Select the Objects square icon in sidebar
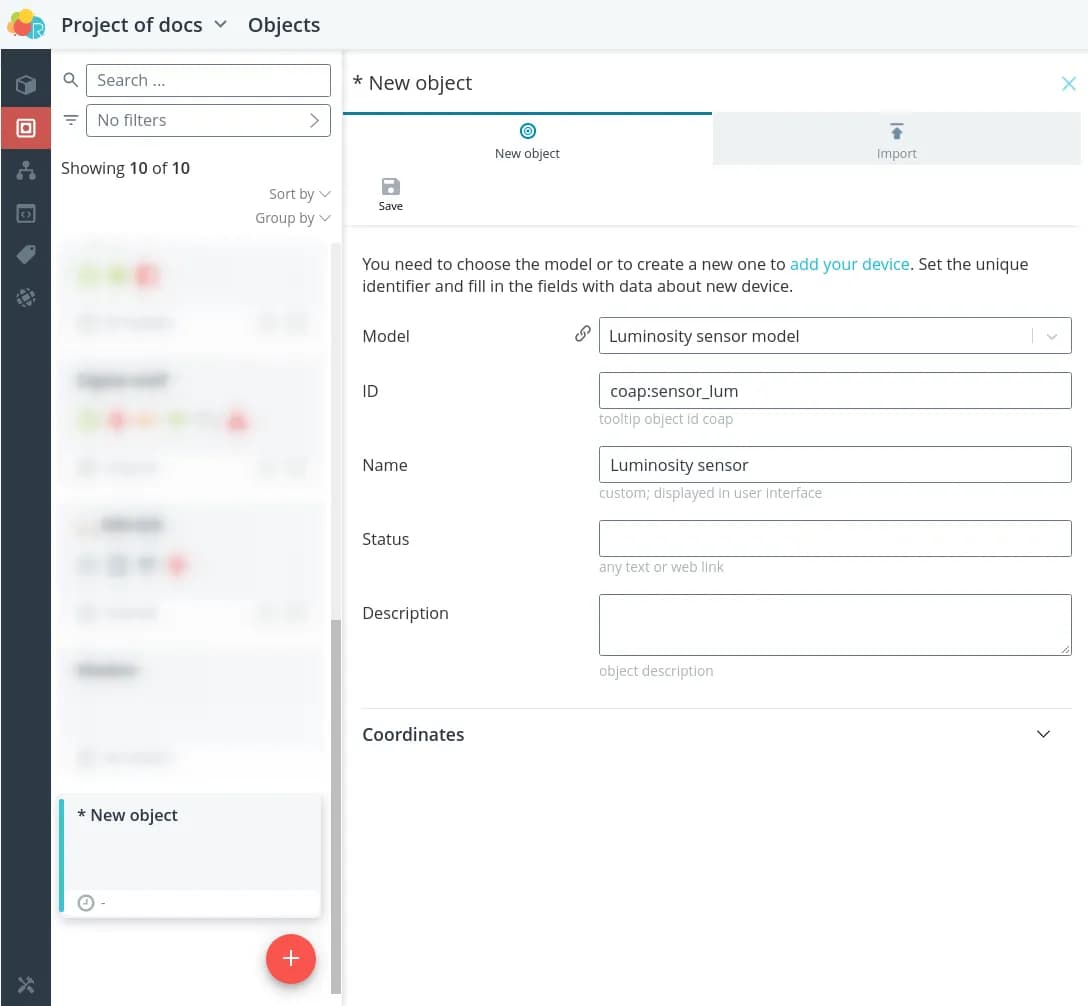Screen dimensions: 1088x1006 tap(26, 128)
